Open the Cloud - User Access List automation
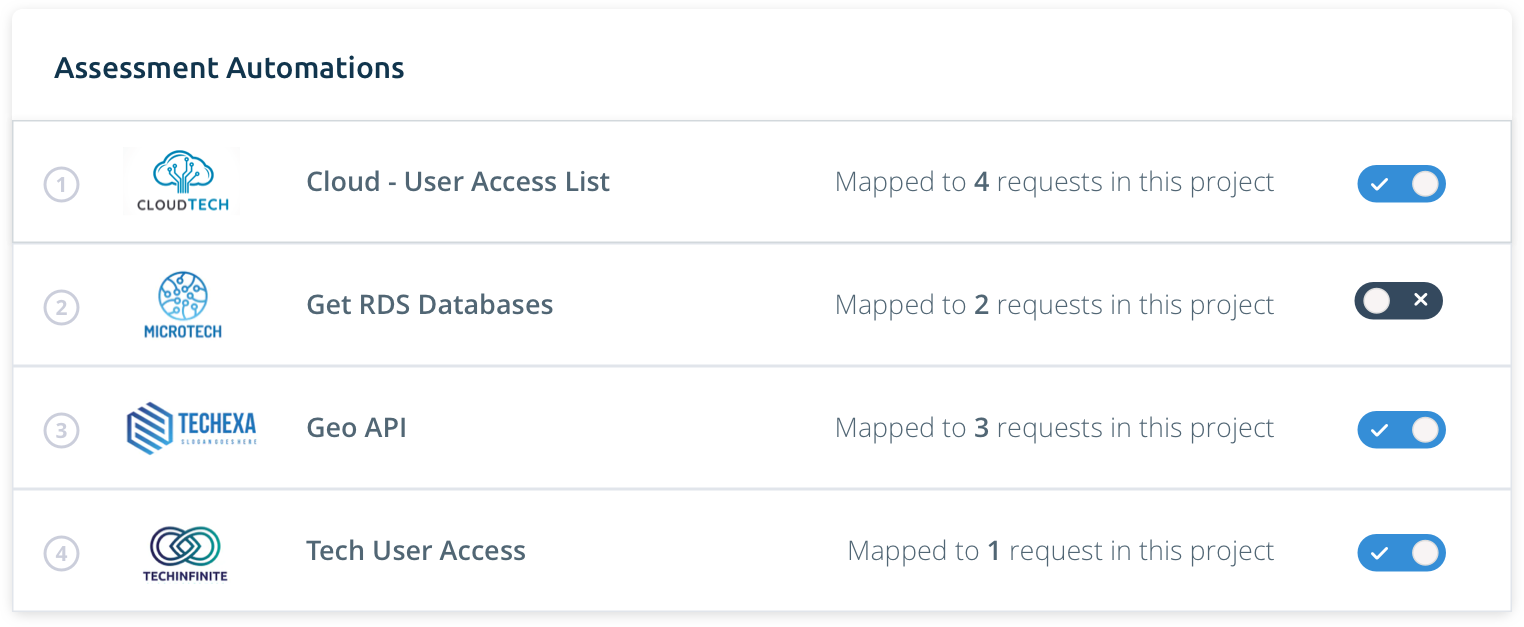This screenshot has height=627, width=1524. (x=458, y=182)
